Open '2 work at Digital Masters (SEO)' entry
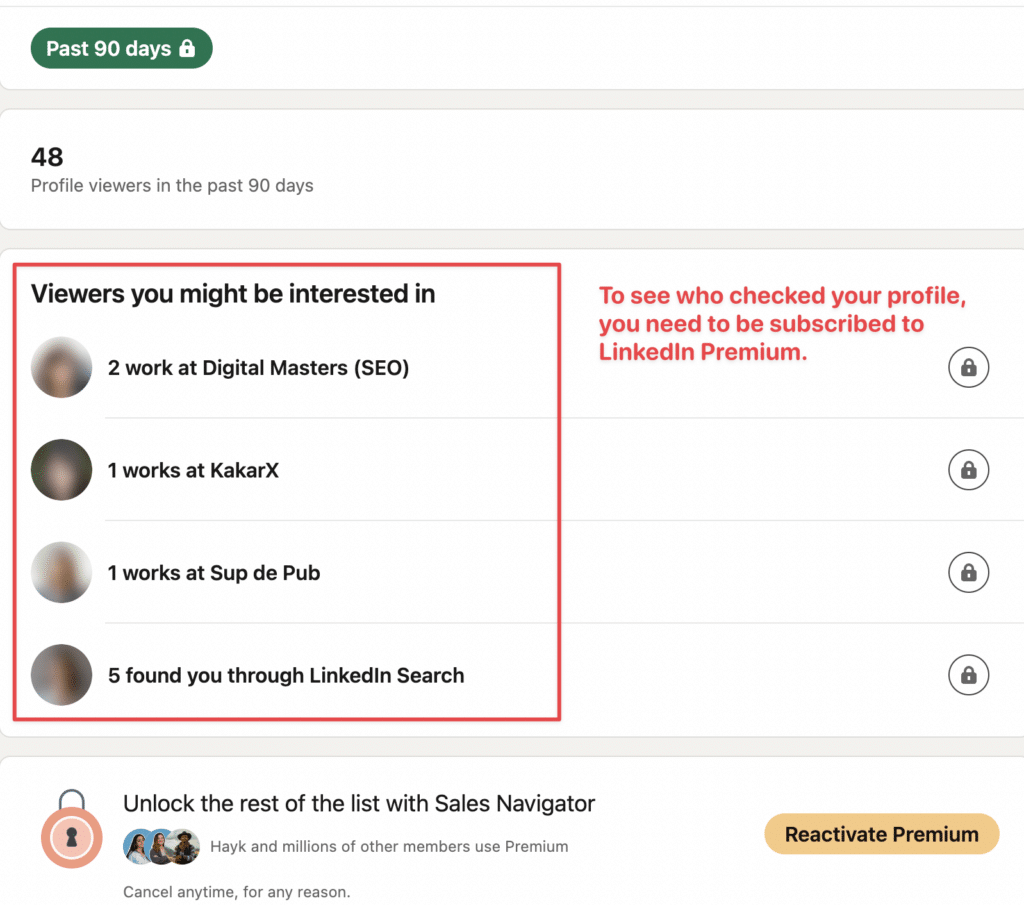 click(259, 368)
